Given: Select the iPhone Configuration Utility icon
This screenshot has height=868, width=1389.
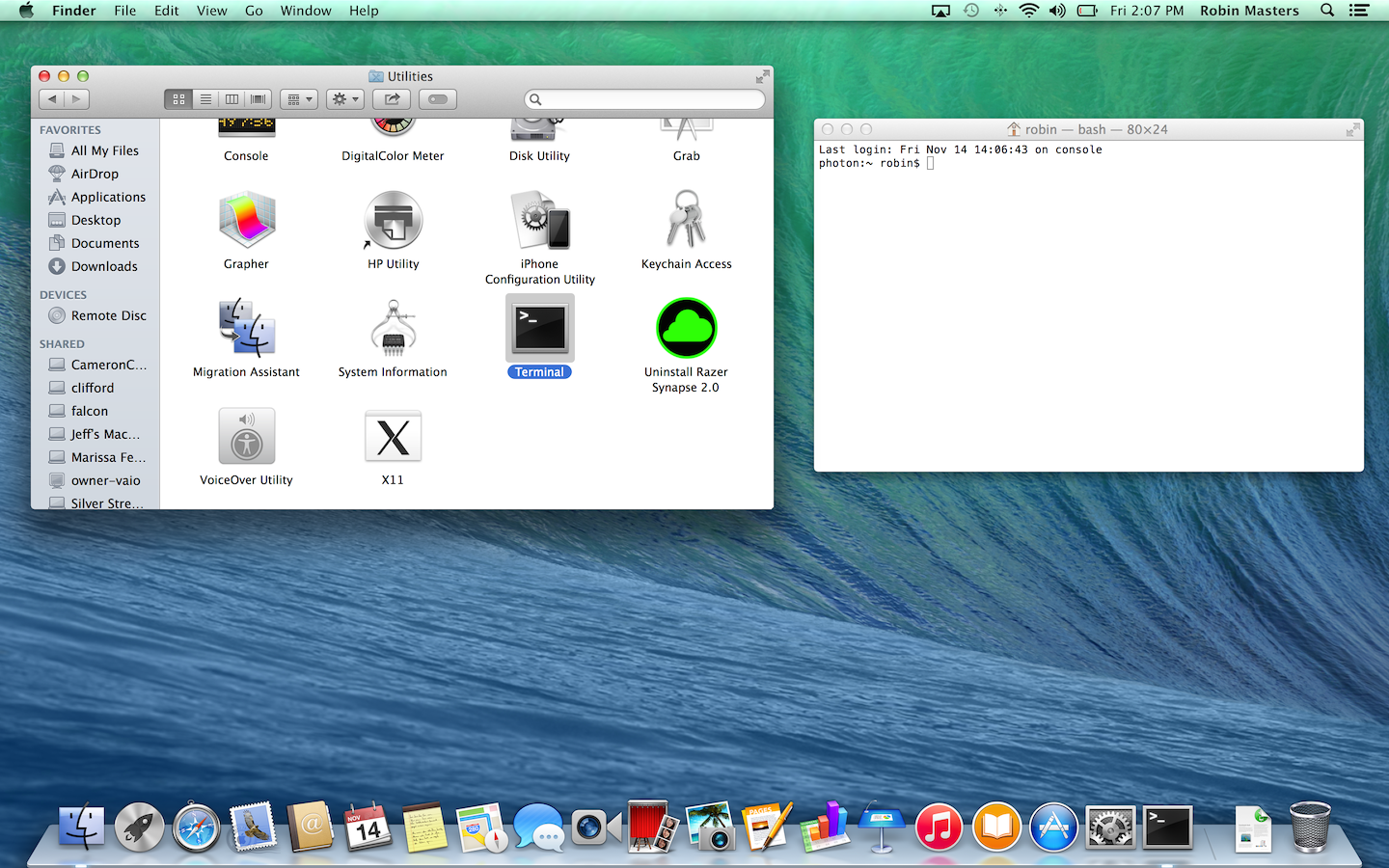Looking at the screenshot, I should 540,221.
